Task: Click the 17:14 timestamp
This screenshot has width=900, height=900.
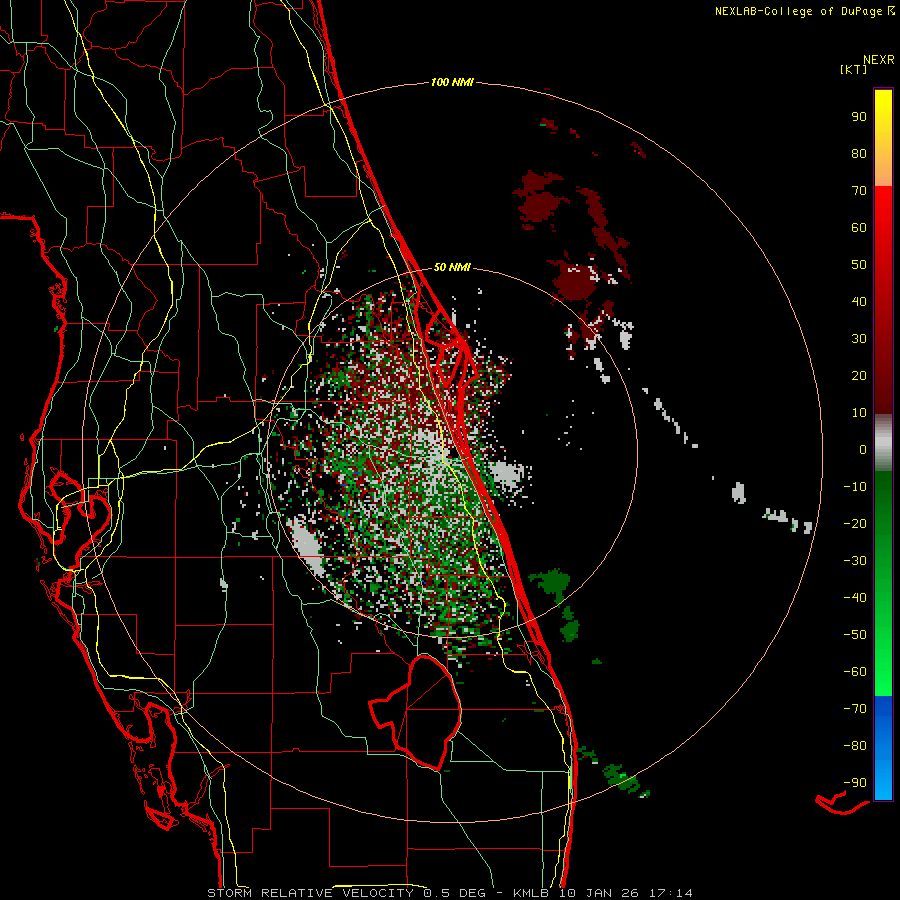Action: [x=670, y=893]
